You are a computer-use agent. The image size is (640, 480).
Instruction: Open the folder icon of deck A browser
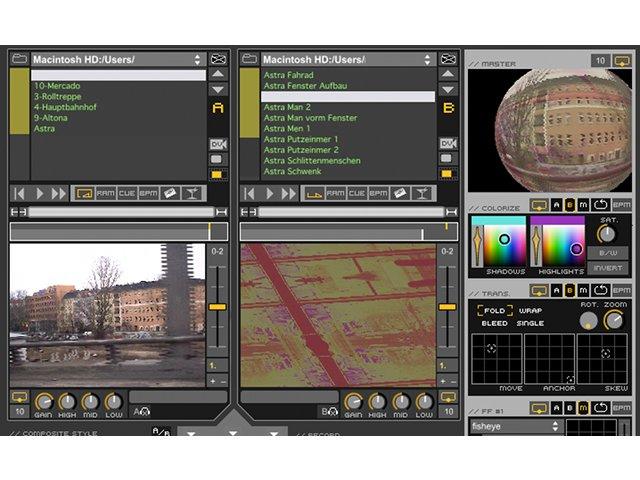(x=19, y=59)
